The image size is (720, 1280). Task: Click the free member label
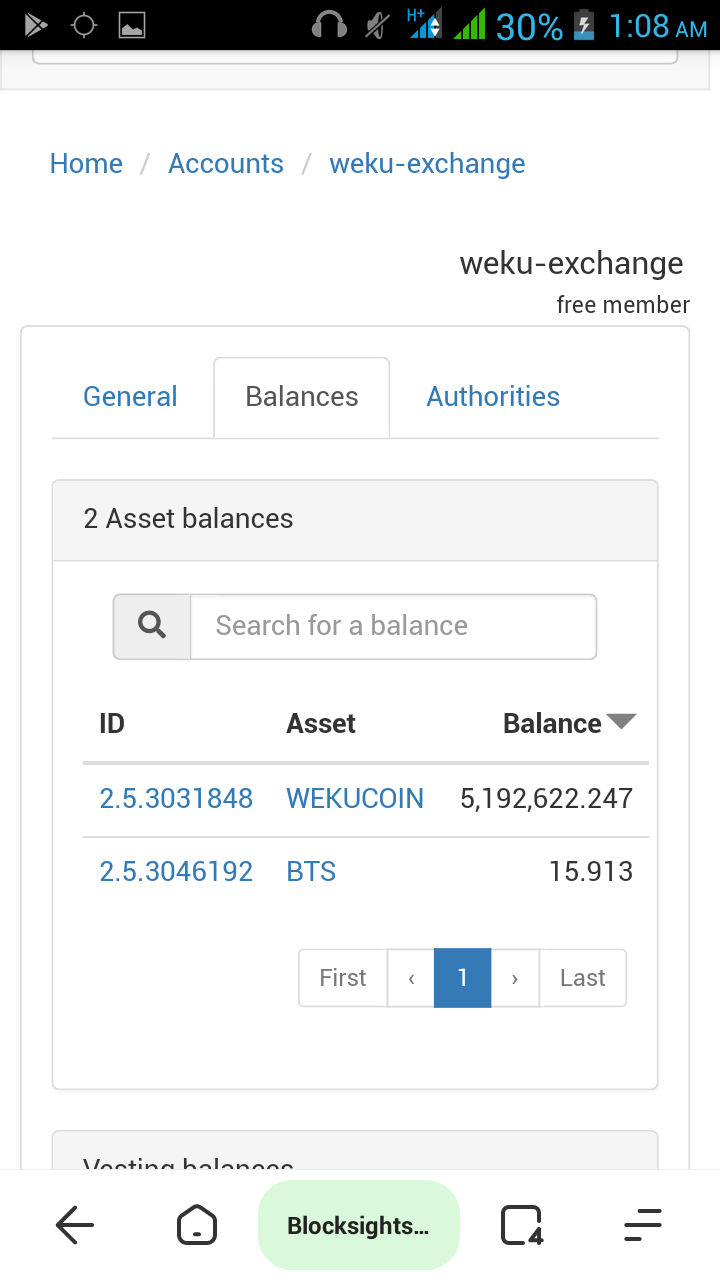click(x=623, y=305)
